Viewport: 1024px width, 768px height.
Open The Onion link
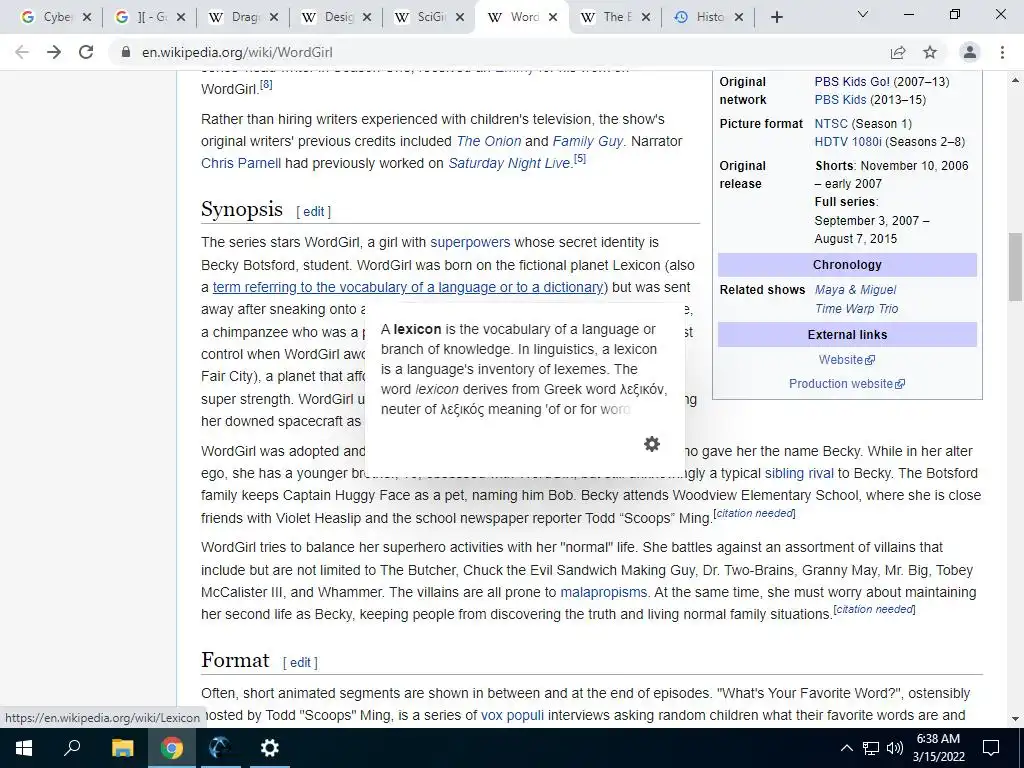click(488, 141)
